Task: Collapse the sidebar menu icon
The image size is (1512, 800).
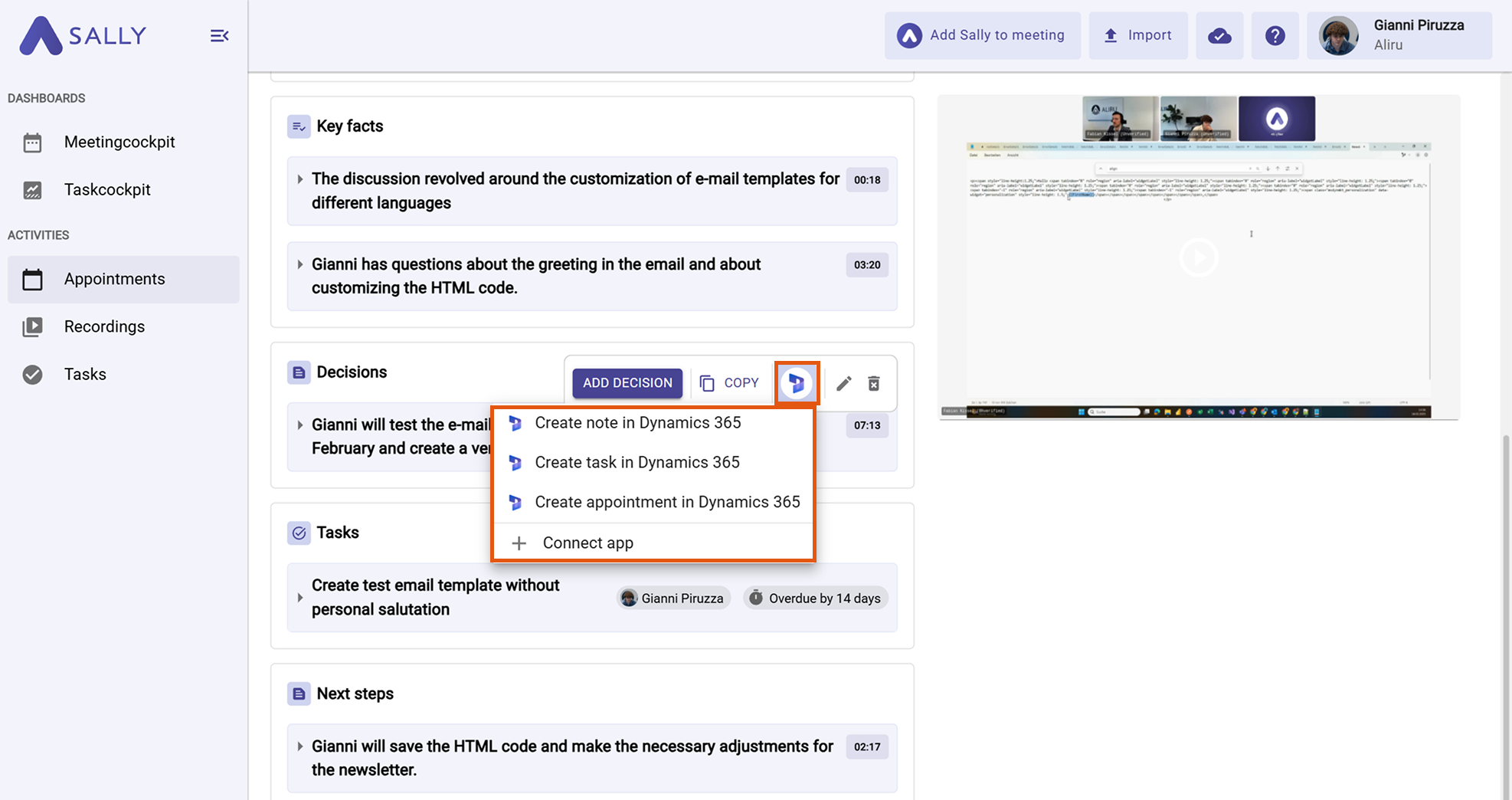Action: (219, 36)
